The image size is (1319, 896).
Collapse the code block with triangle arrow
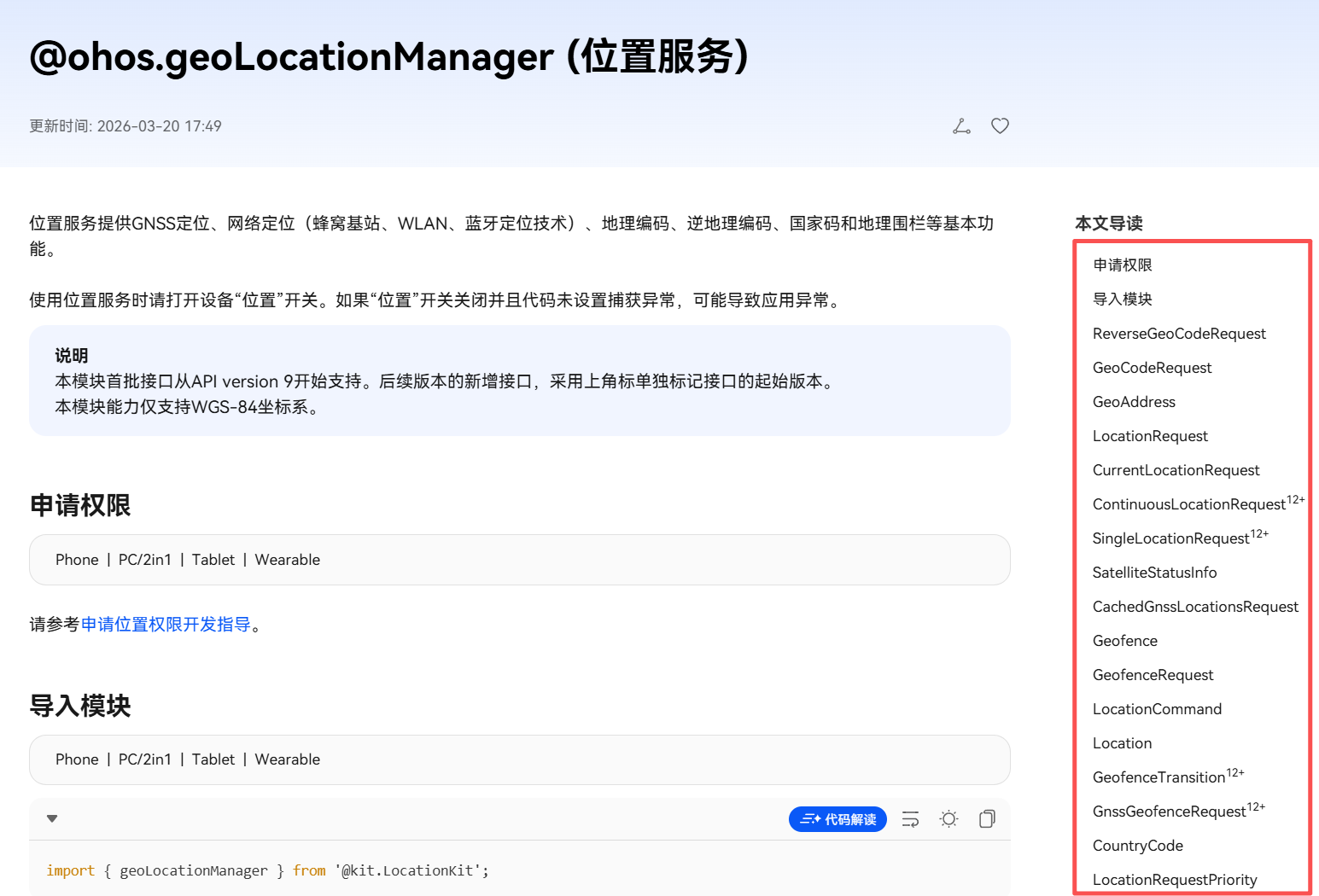click(x=52, y=818)
